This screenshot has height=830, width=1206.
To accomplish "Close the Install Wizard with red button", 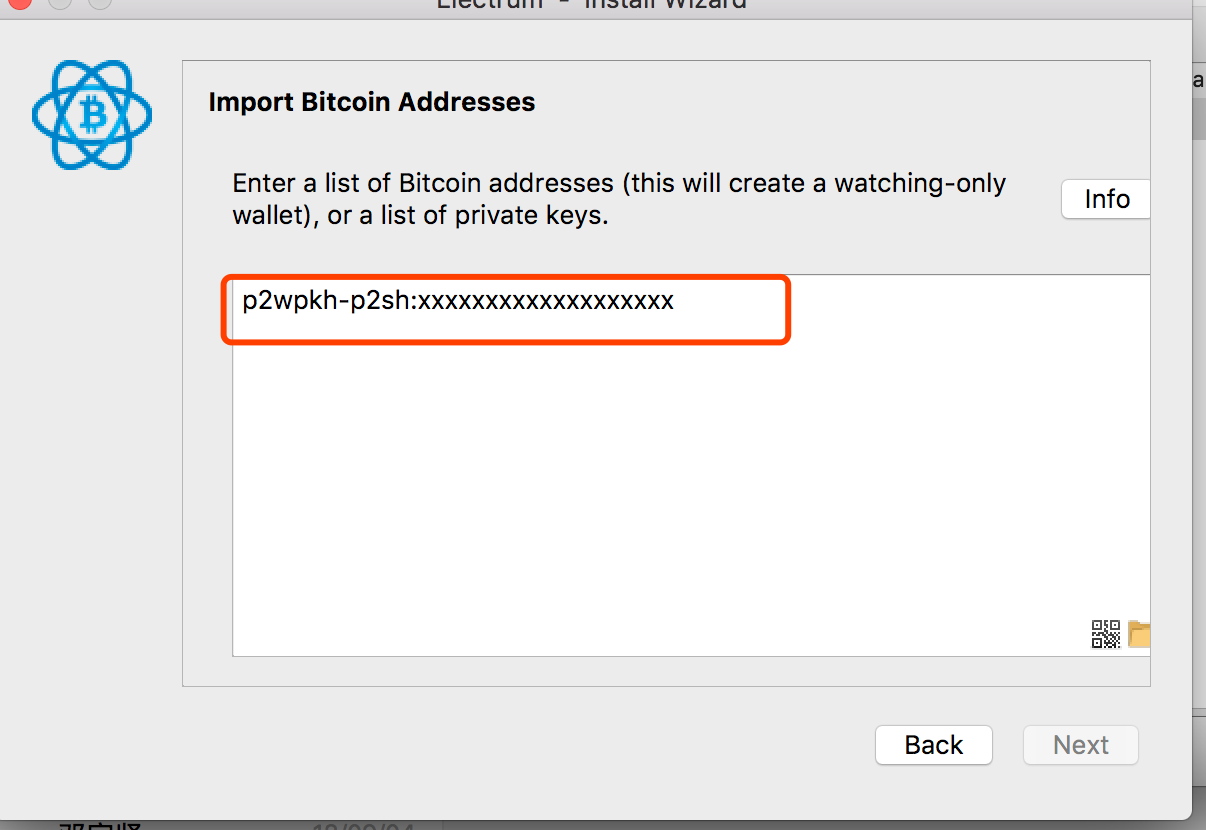I will tap(14, 4).
